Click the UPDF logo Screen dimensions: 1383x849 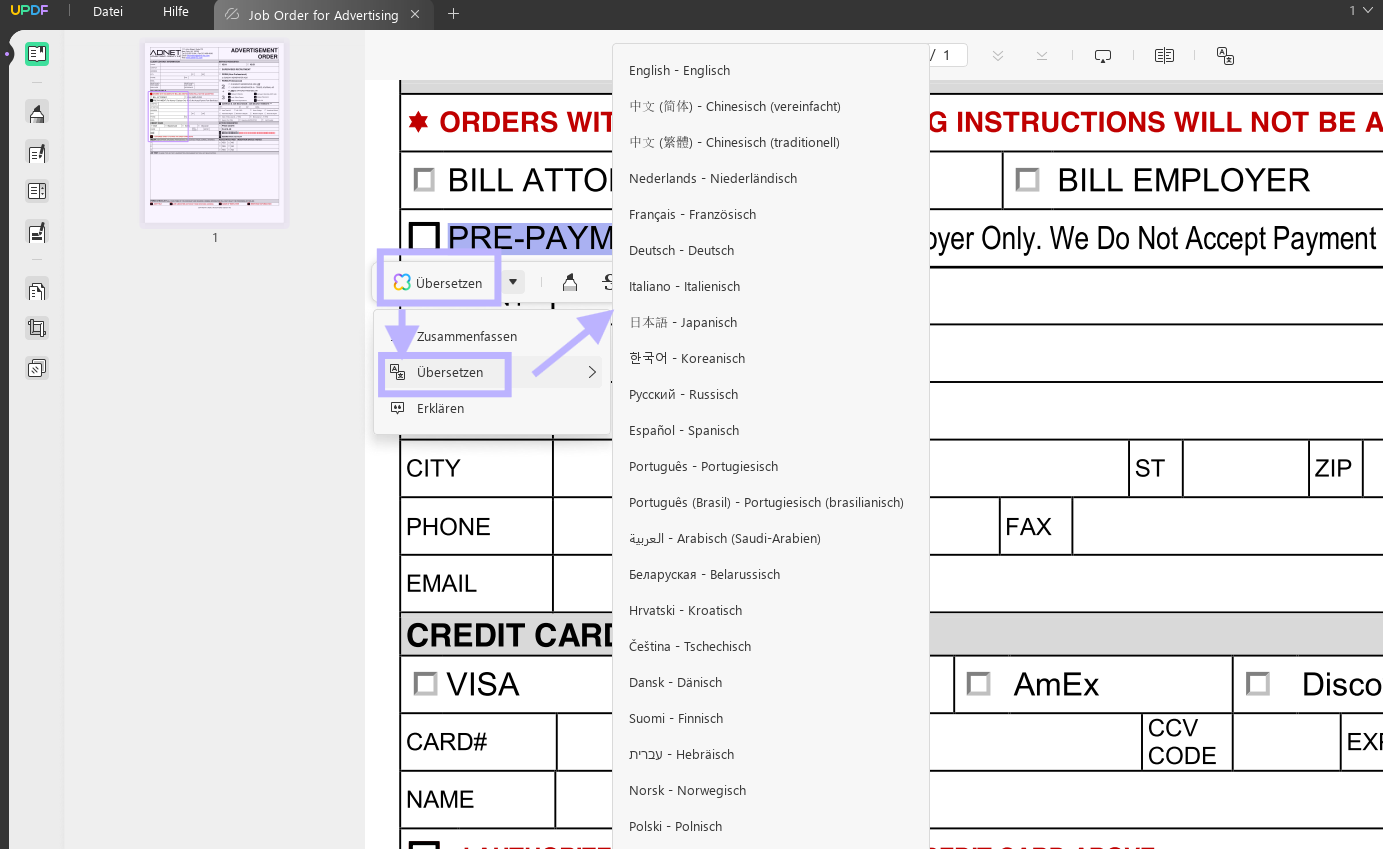click(x=29, y=11)
